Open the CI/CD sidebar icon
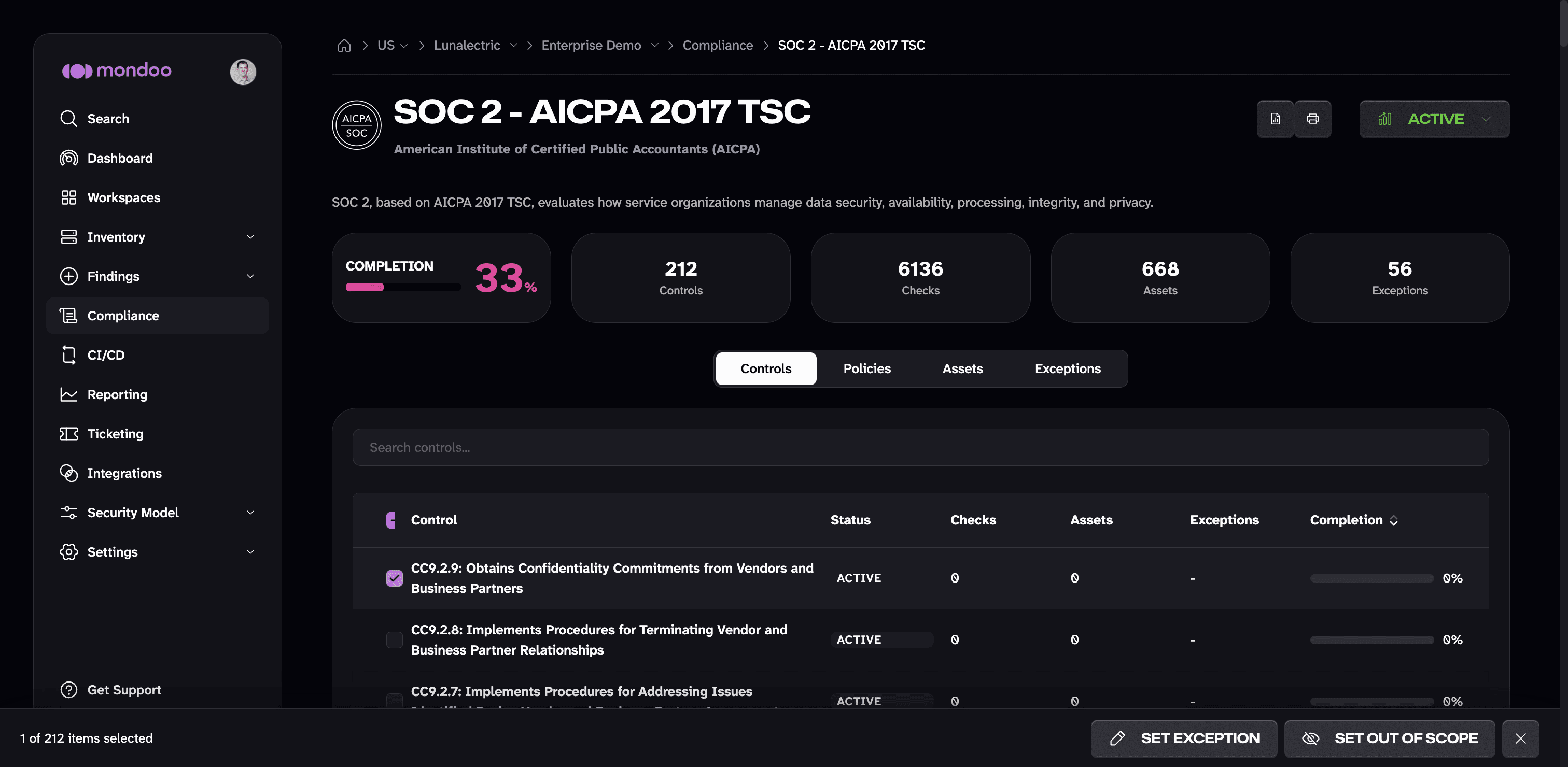The height and width of the screenshot is (767, 1568). coord(69,355)
